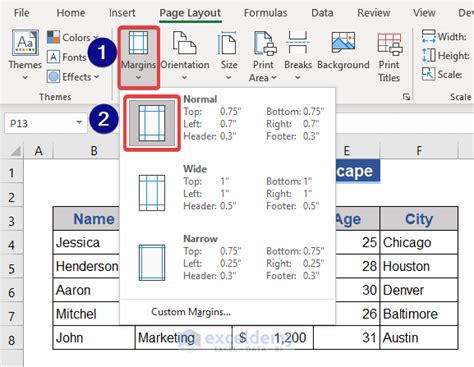Click the Name header cell
Image resolution: width=474 pixels, height=367 pixels.
coord(86,219)
